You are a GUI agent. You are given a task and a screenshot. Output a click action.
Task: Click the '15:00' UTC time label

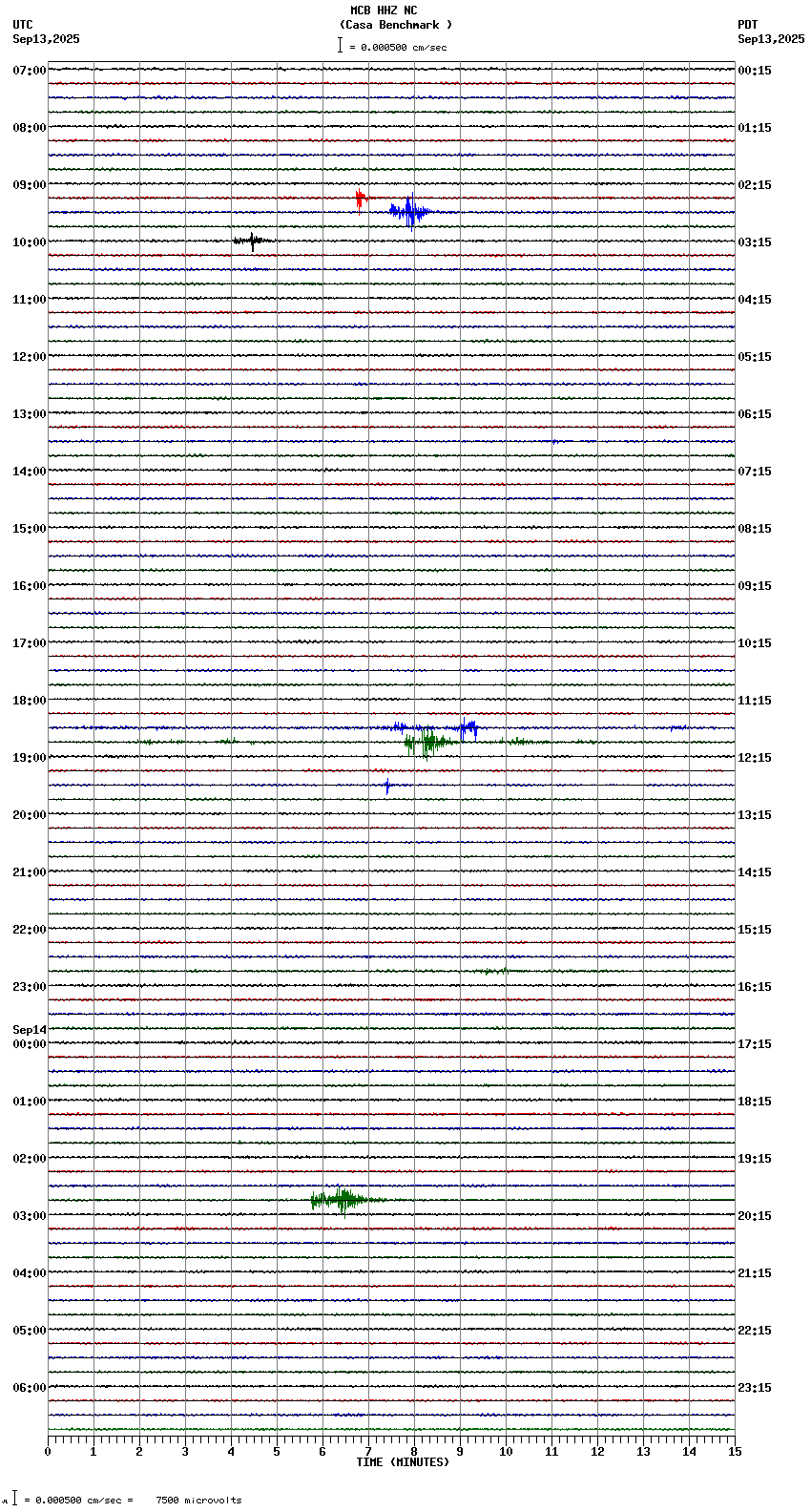(30, 529)
